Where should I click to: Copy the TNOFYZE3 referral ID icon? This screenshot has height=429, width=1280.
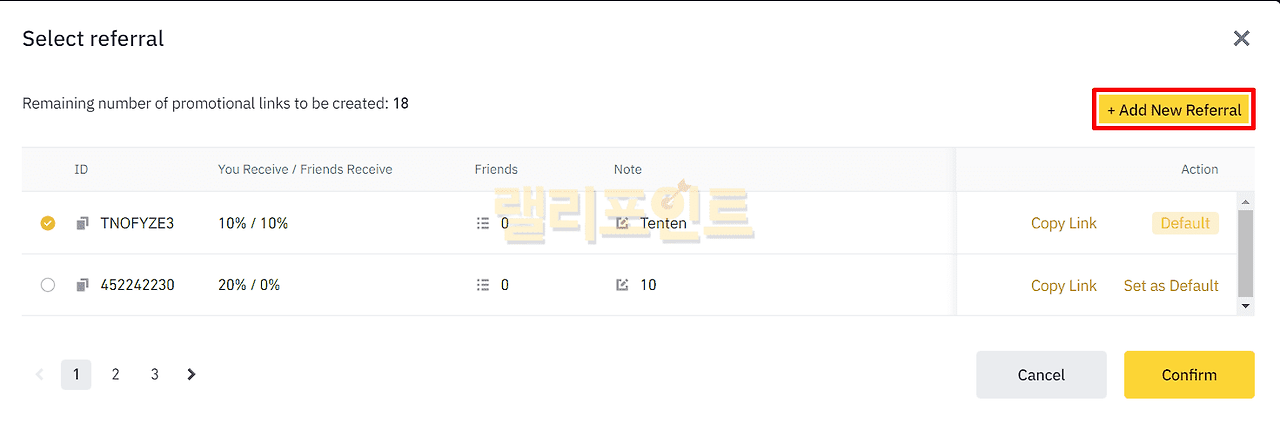(x=83, y=224)
